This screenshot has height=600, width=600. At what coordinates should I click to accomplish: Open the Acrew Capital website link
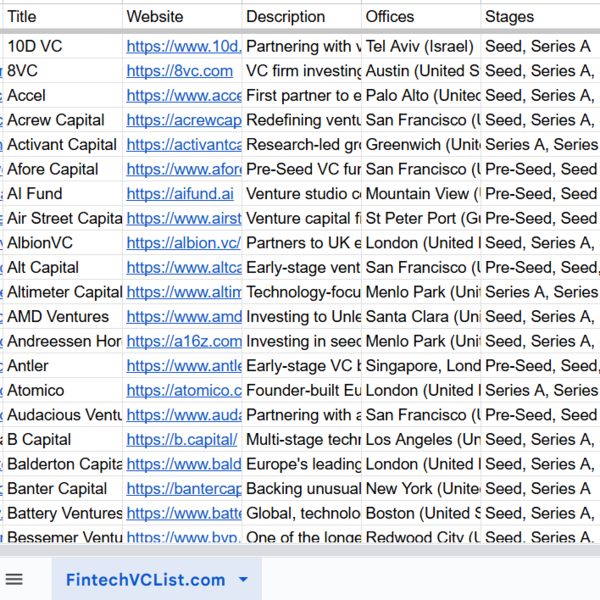click(184, 120)
